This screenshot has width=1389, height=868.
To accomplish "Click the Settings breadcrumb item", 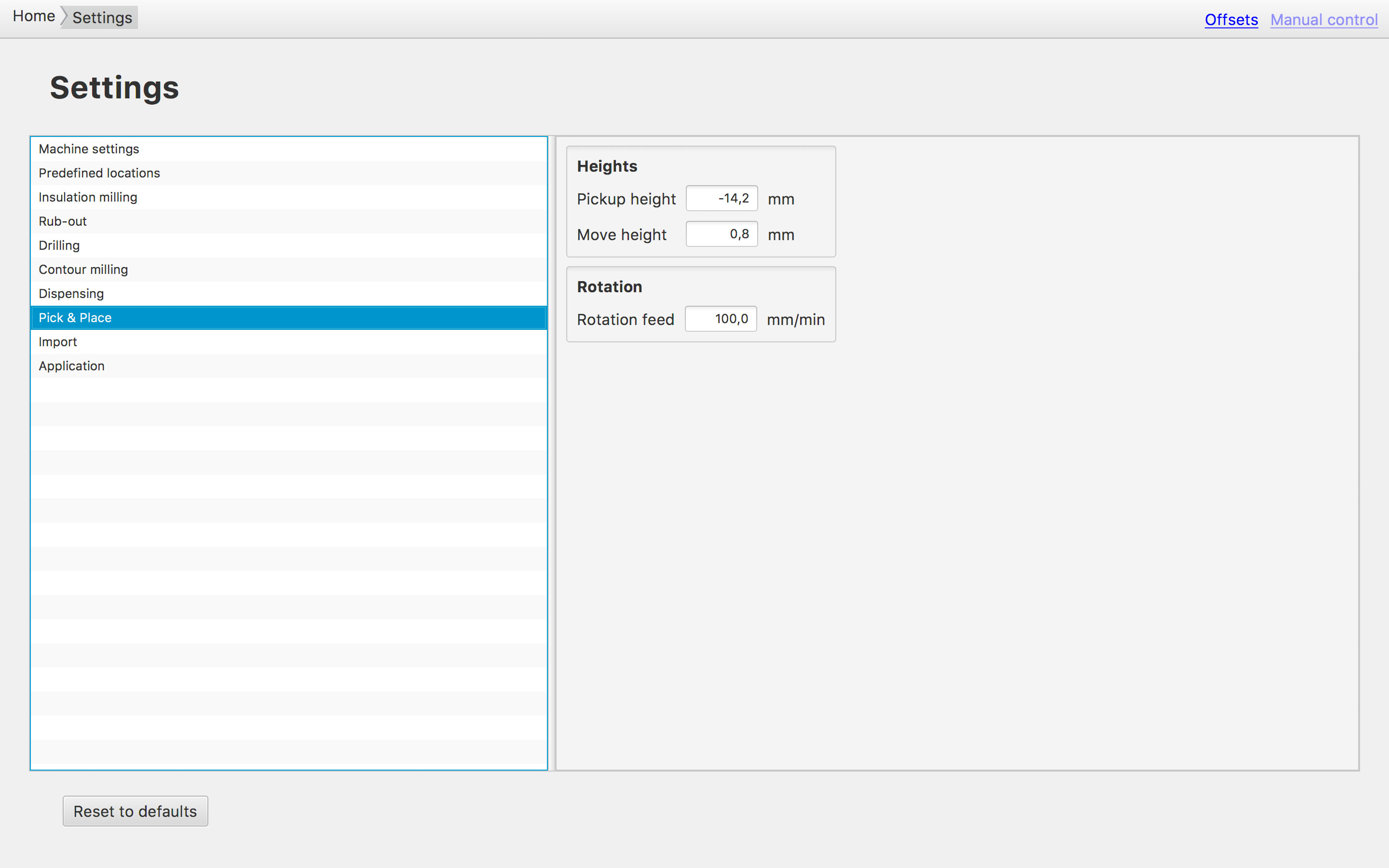I will [x=102, y=18].
